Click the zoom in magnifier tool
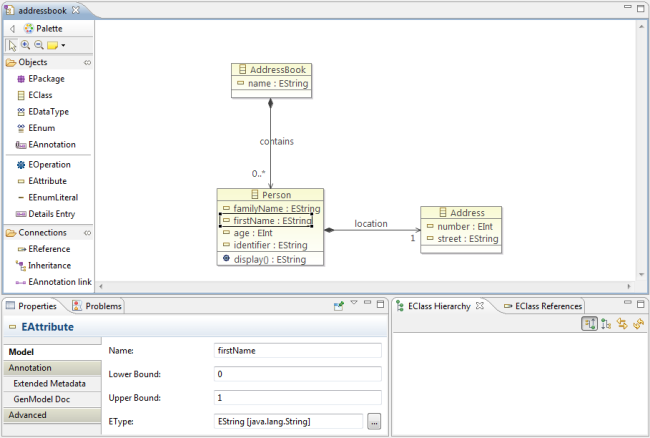 click(x=24, y=45)
